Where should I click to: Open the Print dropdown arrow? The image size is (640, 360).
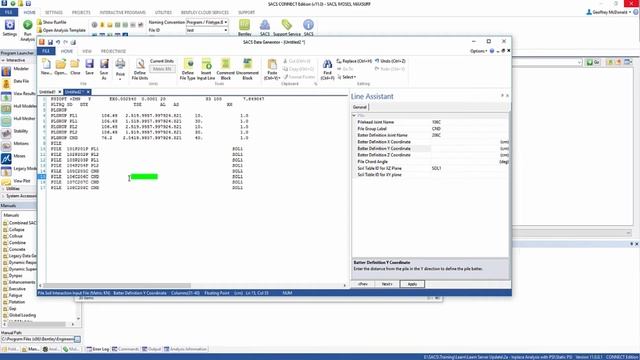click(120, 78)
